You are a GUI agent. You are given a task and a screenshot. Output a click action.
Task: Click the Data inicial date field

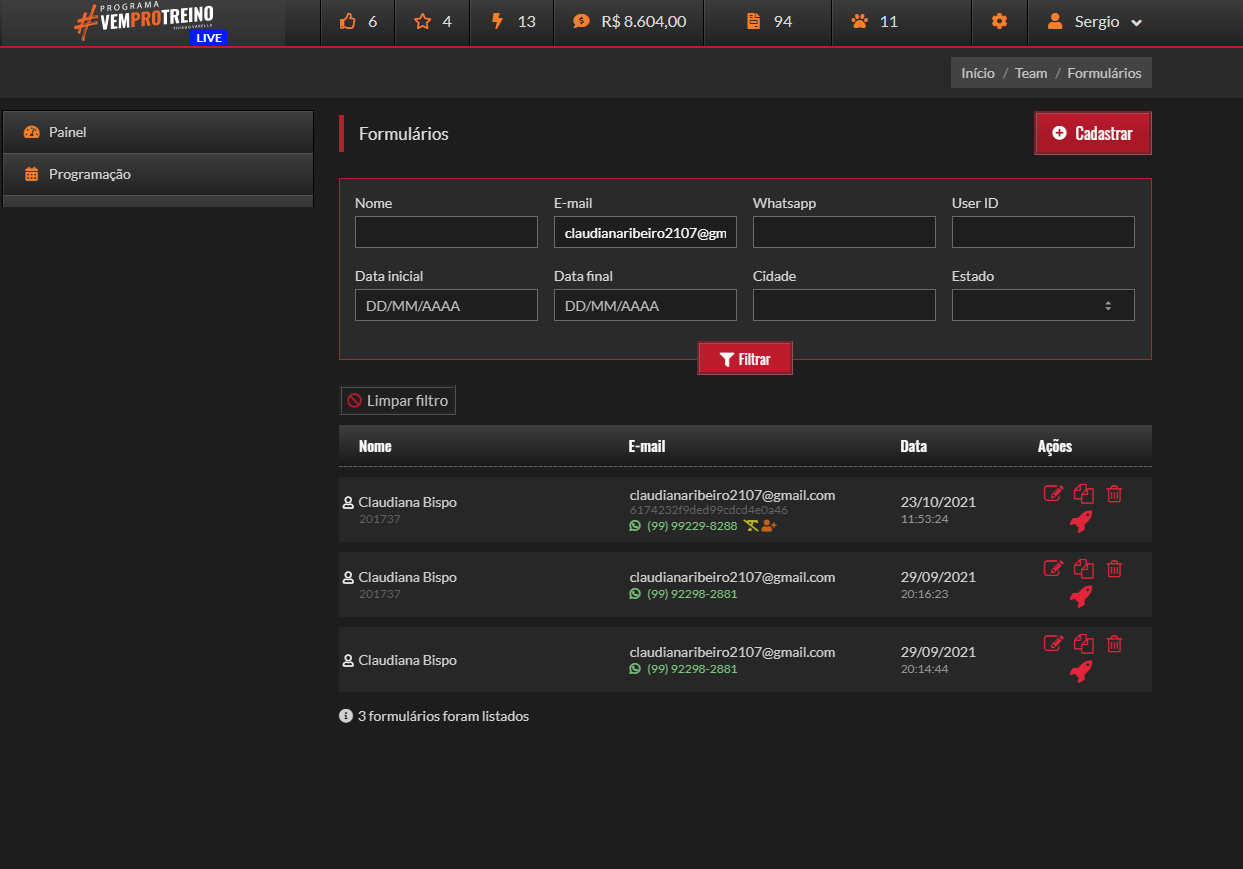click(446, 305)
